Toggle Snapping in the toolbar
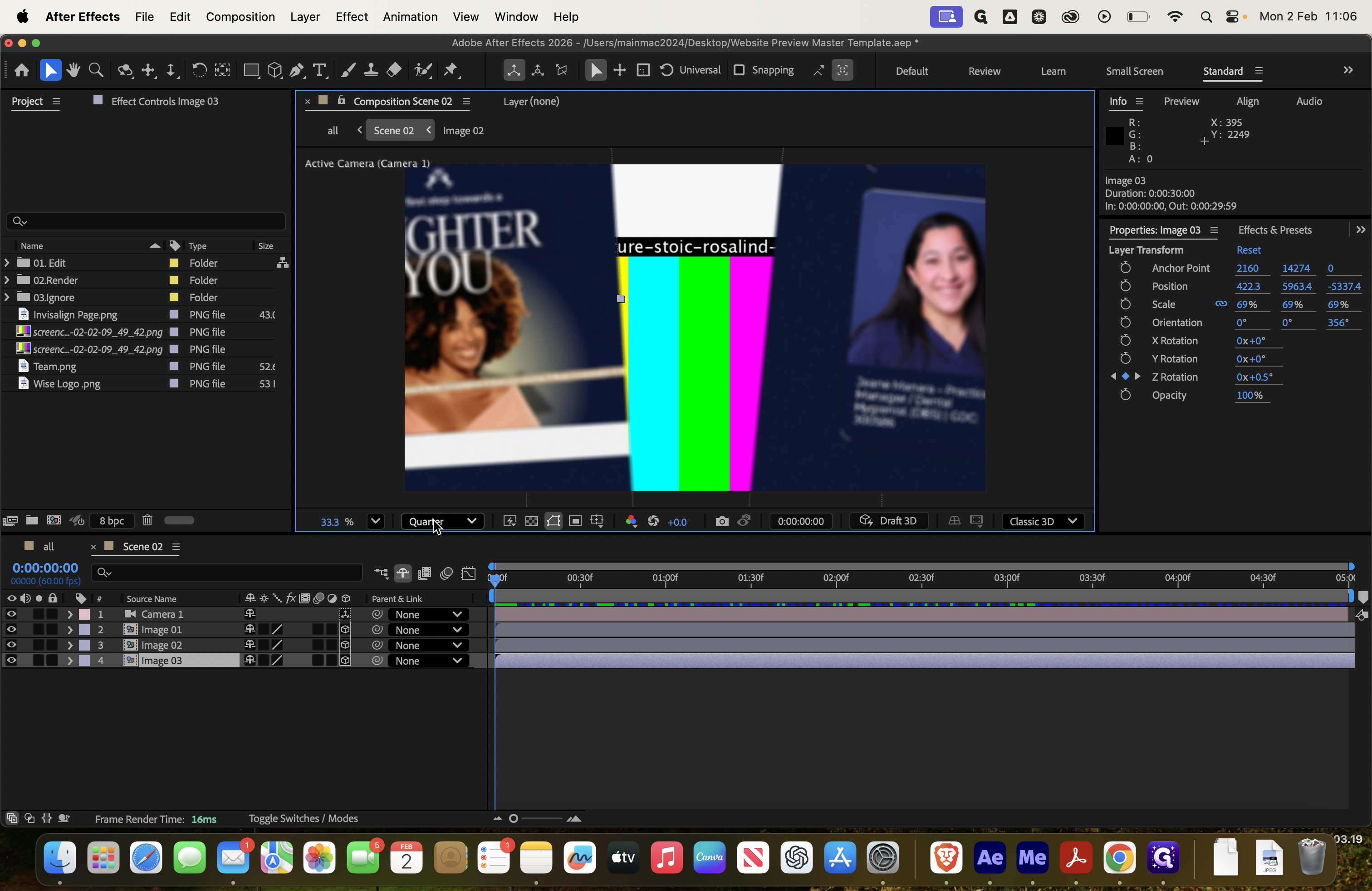 740,70
